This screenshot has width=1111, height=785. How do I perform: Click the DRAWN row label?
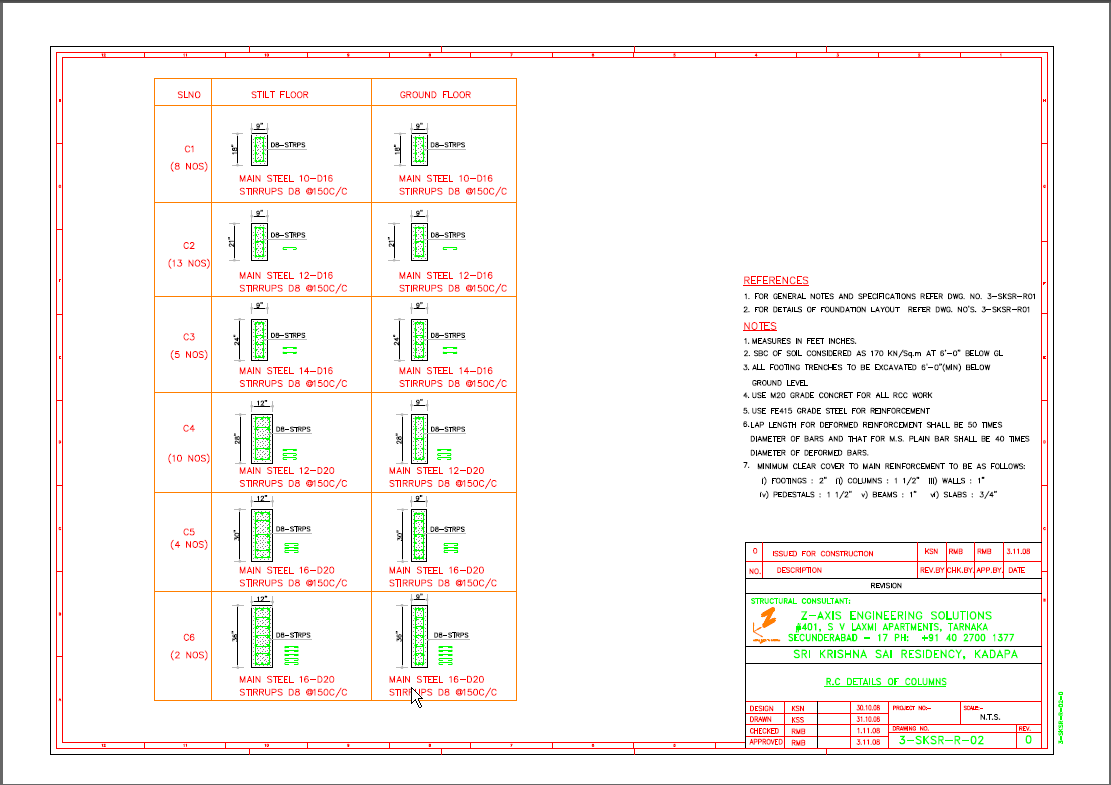click(x=761, y=720)
